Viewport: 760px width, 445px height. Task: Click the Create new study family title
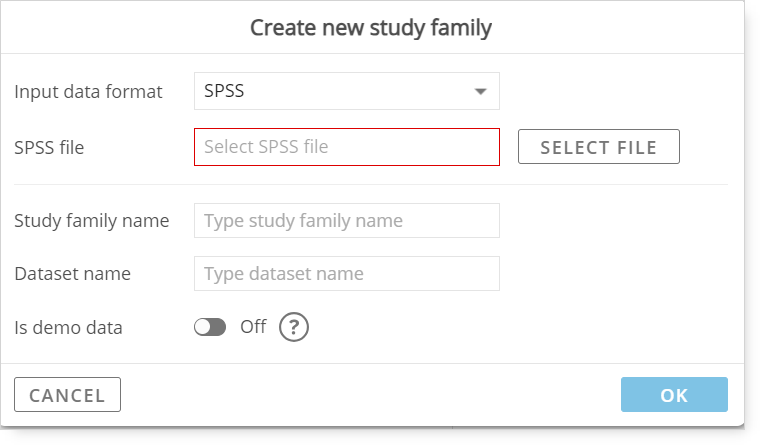click(371, 28)
